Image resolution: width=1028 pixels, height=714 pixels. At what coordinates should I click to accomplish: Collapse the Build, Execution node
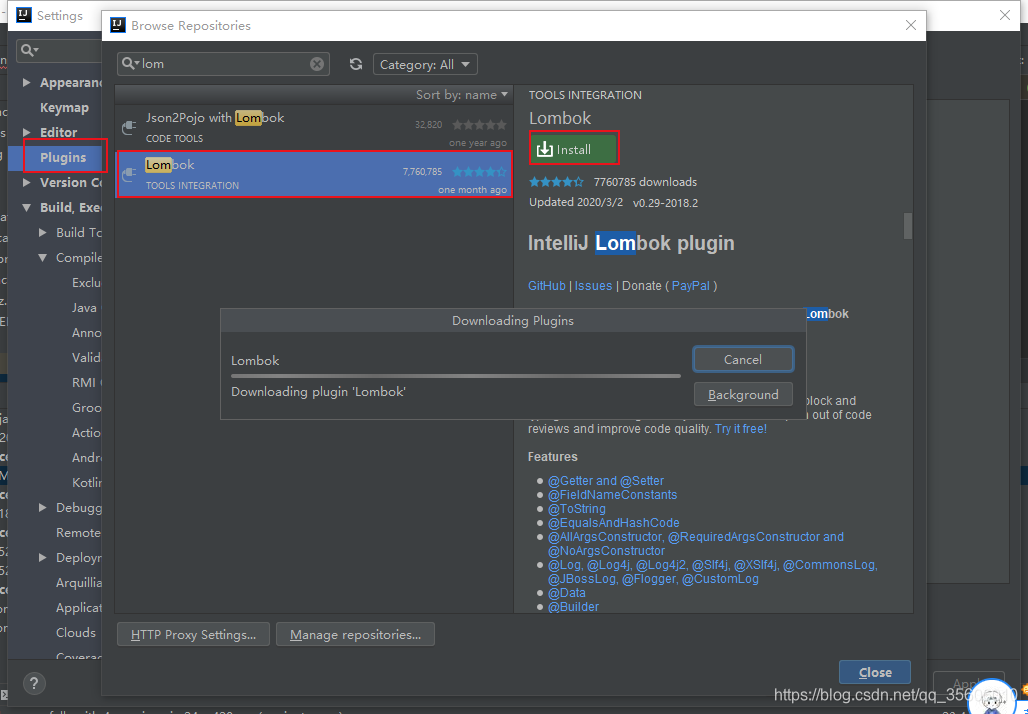coord(27,207)
